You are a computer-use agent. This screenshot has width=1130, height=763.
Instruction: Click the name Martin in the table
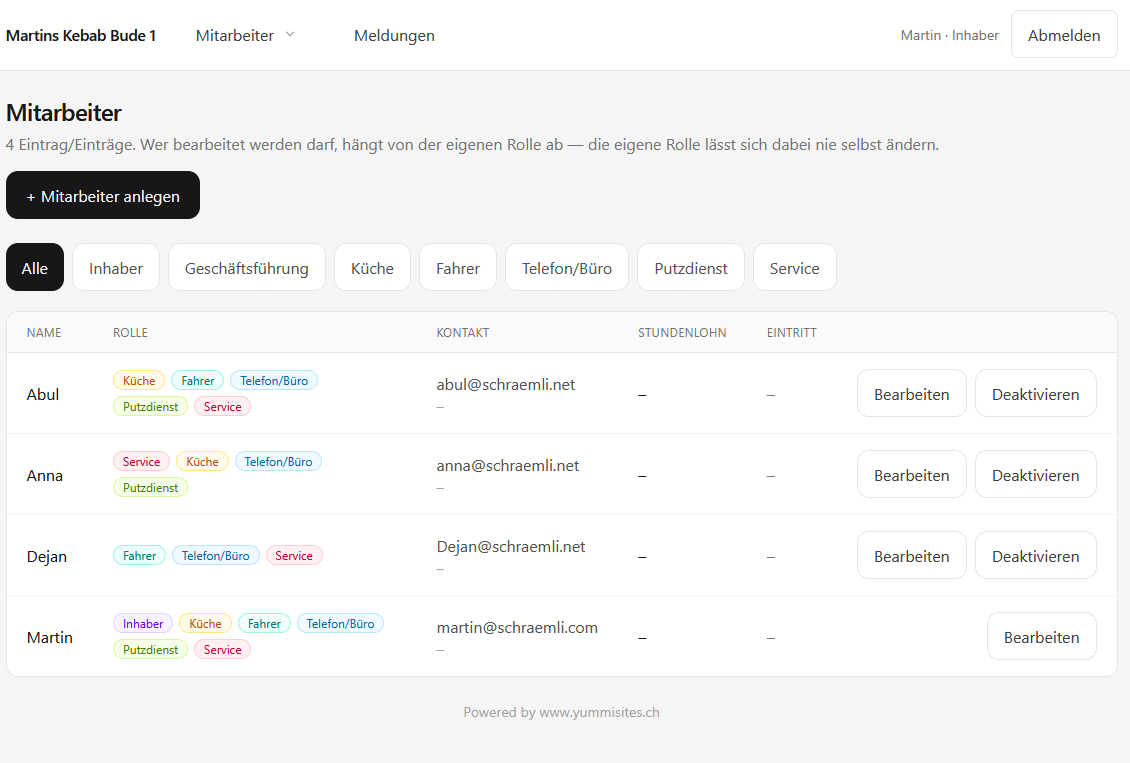(49, 637)
